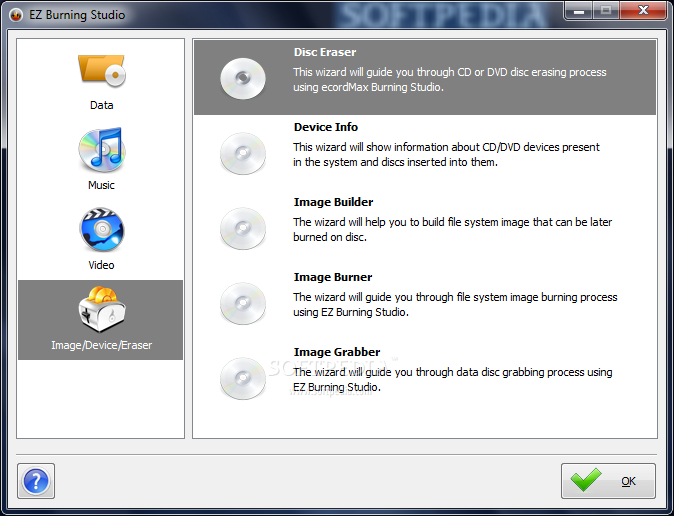Click the Device Info description about CD/DVD devices
Viewport: 674px width, 516px height.
[x=446, y=155]
